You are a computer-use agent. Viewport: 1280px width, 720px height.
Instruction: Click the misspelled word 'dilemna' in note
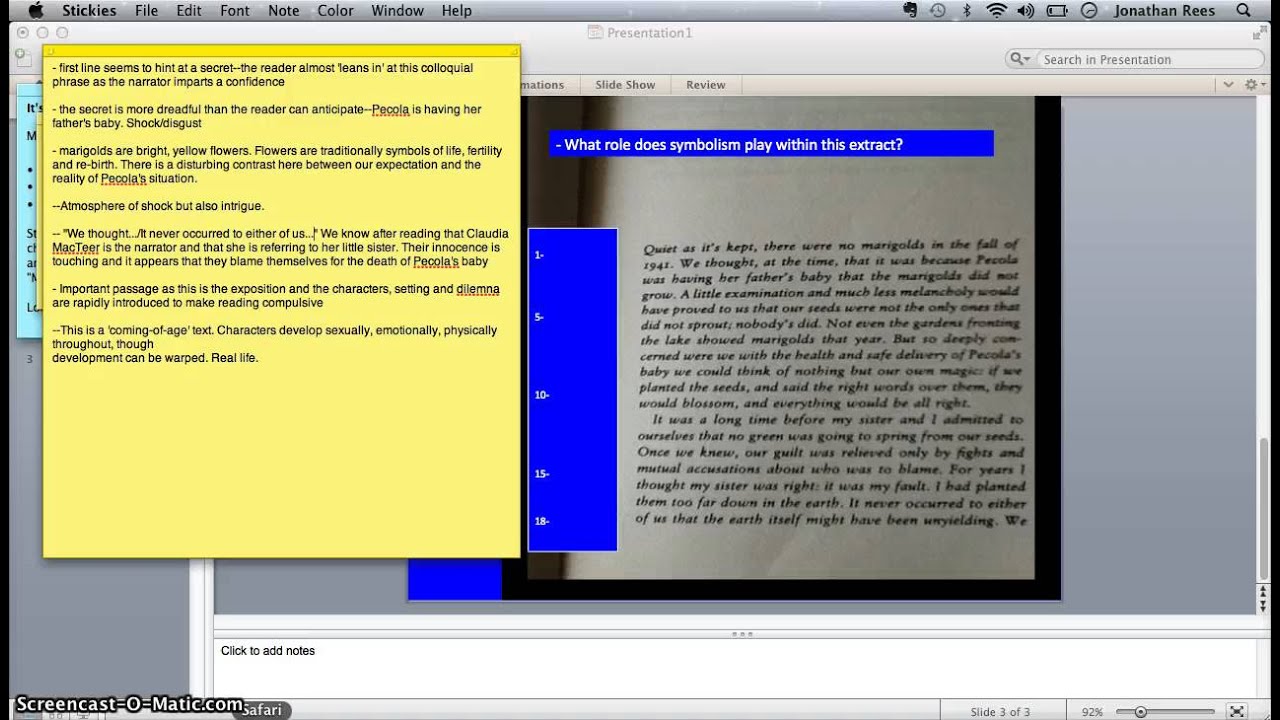click(478, 289)
